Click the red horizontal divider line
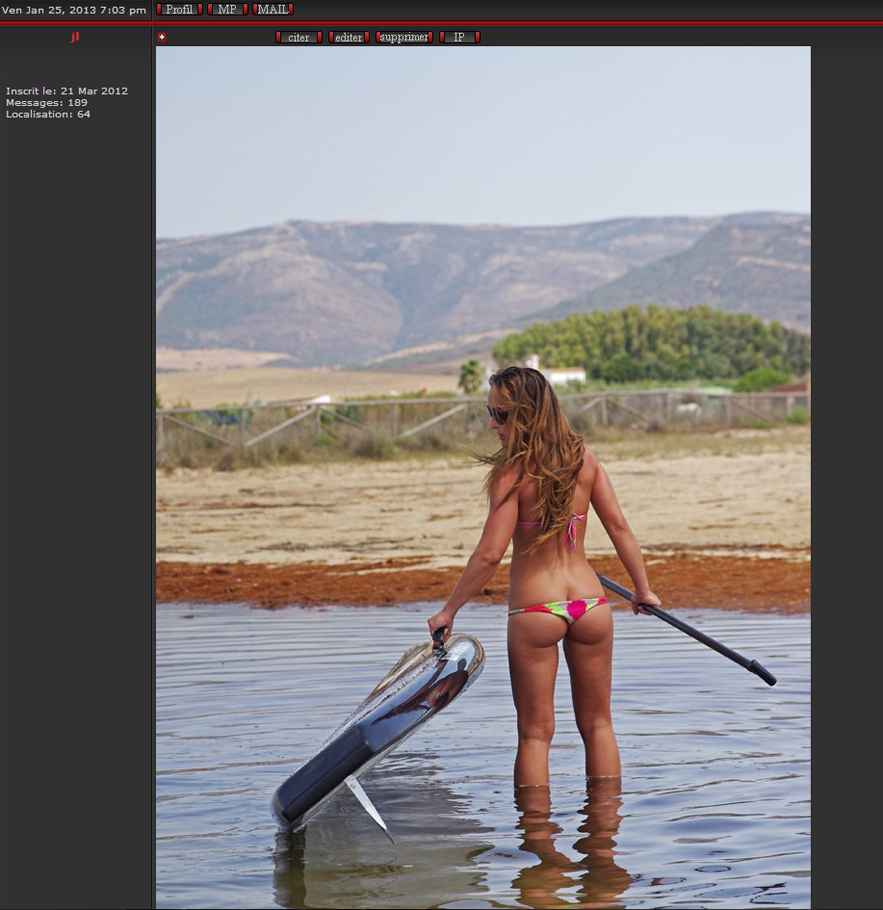The width and height of the screenshot is (883, 910). (x=441, y=22)
